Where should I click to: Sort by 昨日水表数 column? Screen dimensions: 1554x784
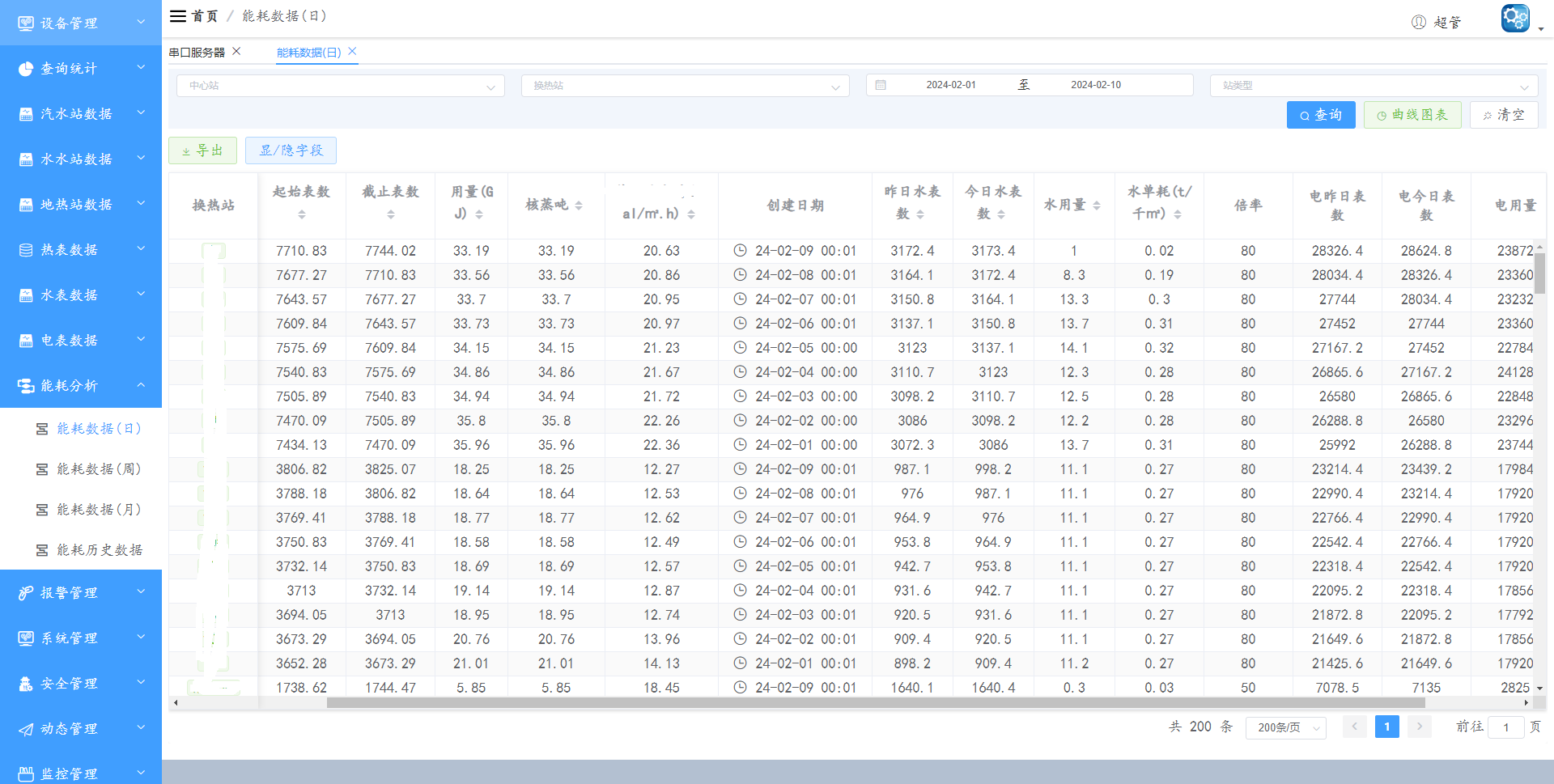[x=920, y=214]
